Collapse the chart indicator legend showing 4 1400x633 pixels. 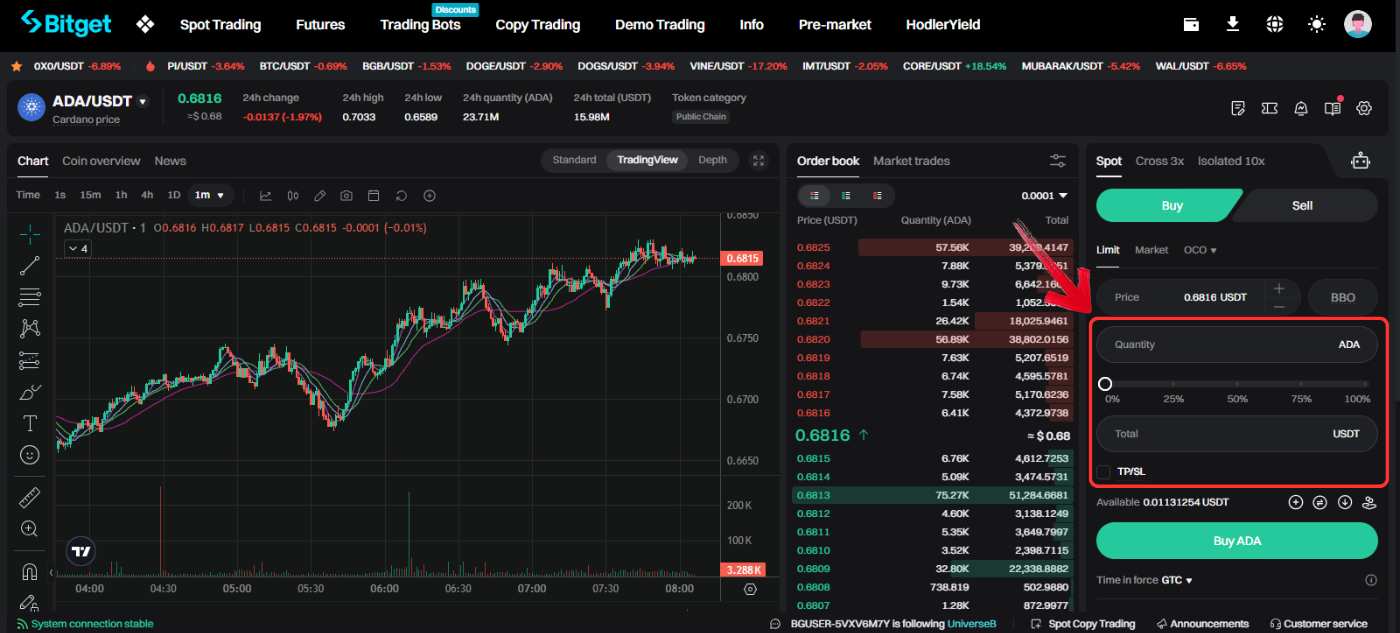click(78, 248)
